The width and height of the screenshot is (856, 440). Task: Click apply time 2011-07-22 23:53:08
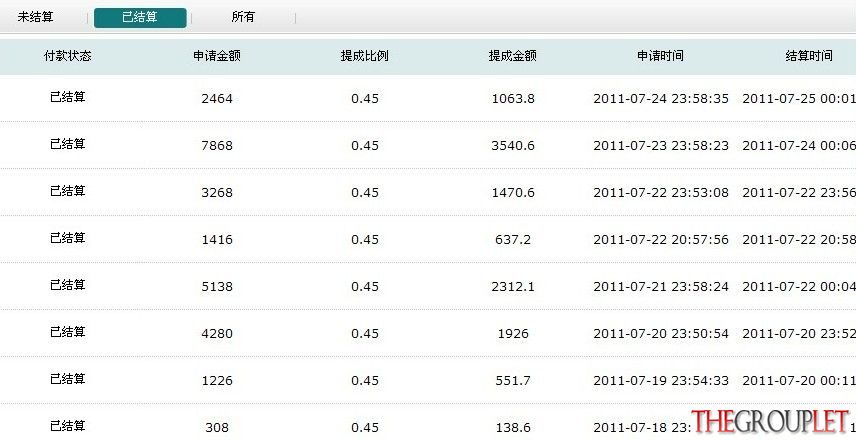(x=661, y=193)
